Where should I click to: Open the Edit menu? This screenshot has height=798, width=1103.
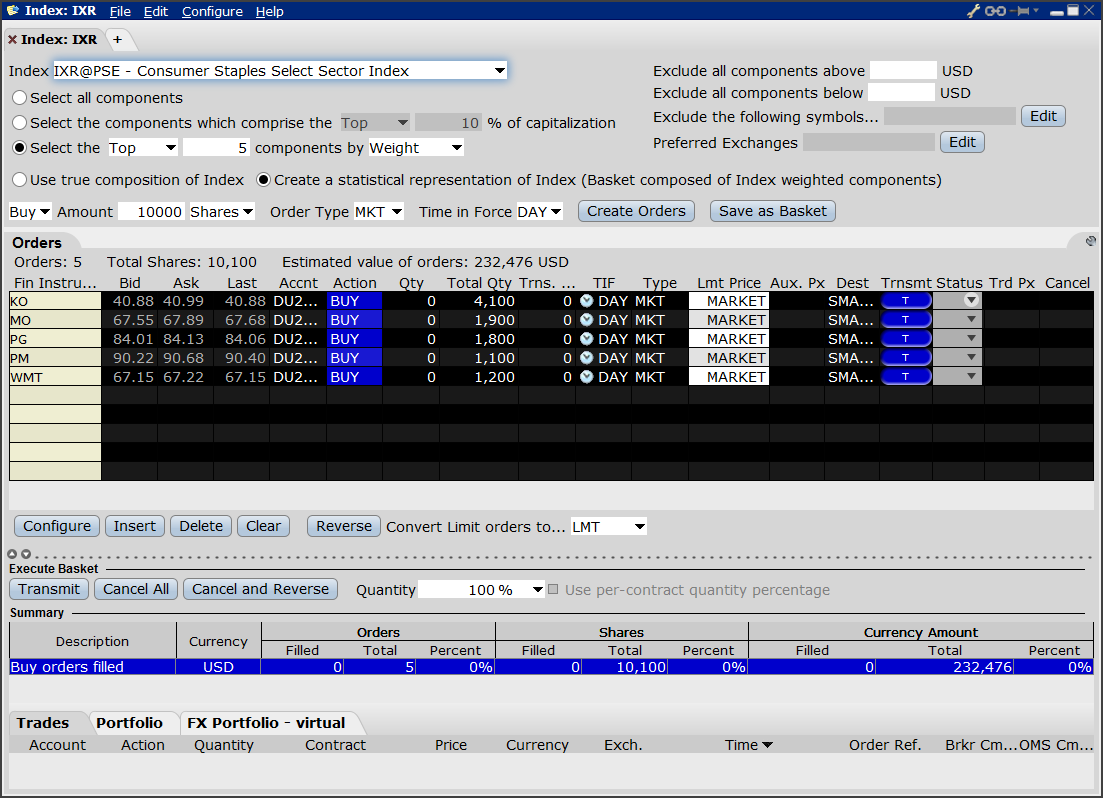click(x=155, y=11)
